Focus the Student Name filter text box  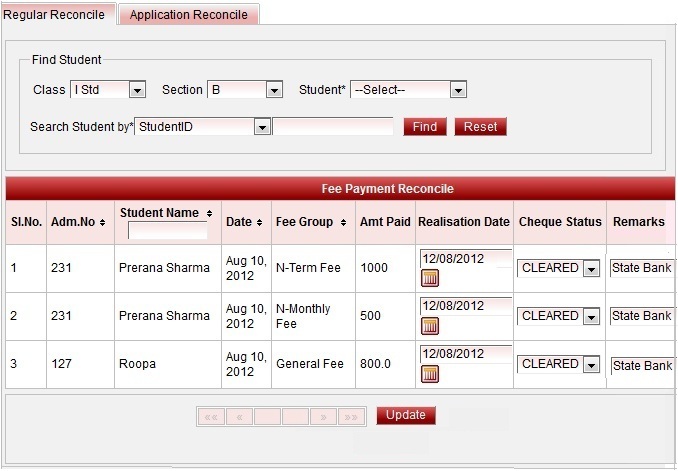coord(167,231)
